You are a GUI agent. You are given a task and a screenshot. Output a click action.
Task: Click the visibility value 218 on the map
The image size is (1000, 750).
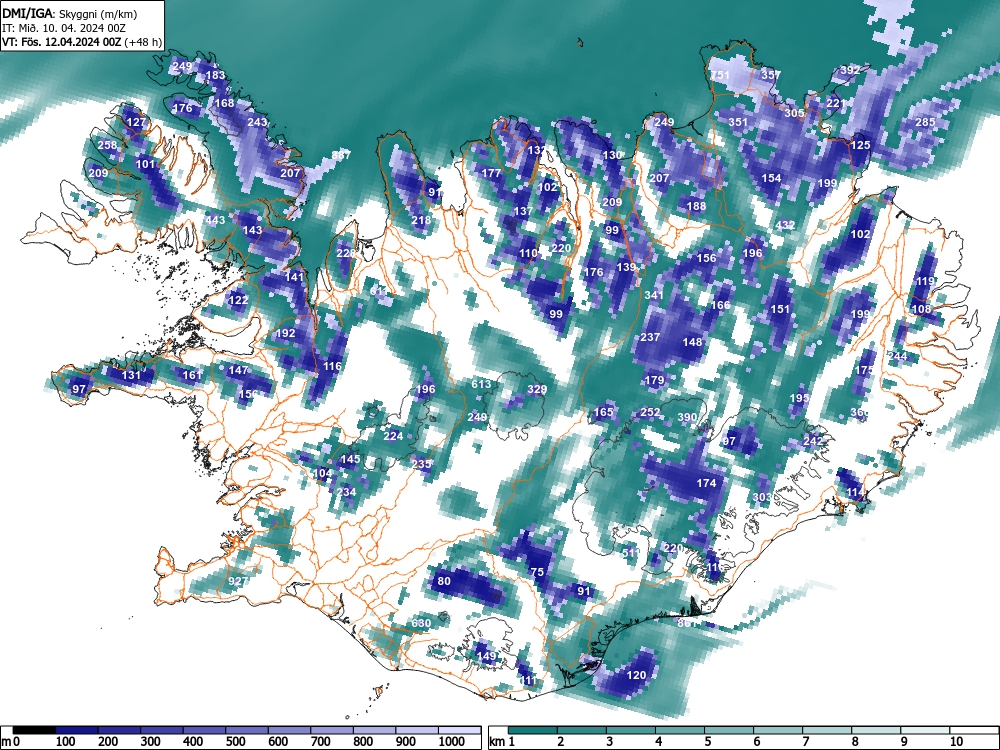coord(421,220)
